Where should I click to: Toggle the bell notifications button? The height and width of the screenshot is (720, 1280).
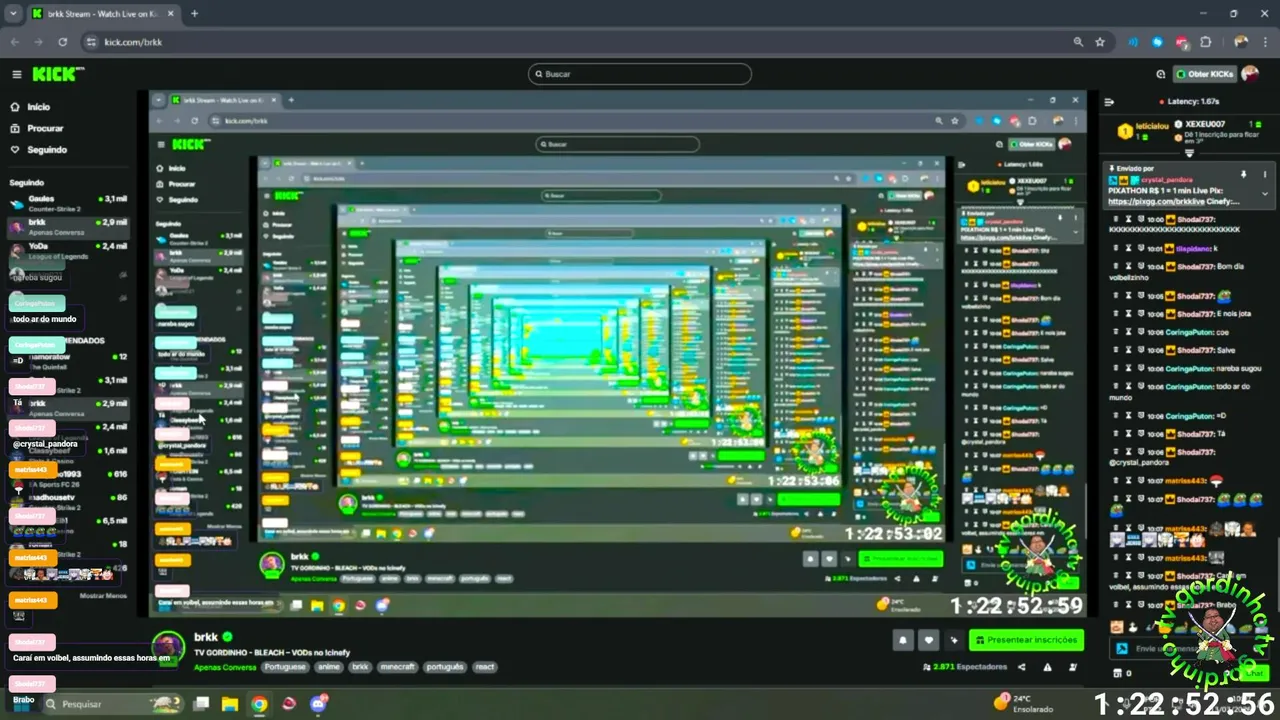[x=904, y=640]
